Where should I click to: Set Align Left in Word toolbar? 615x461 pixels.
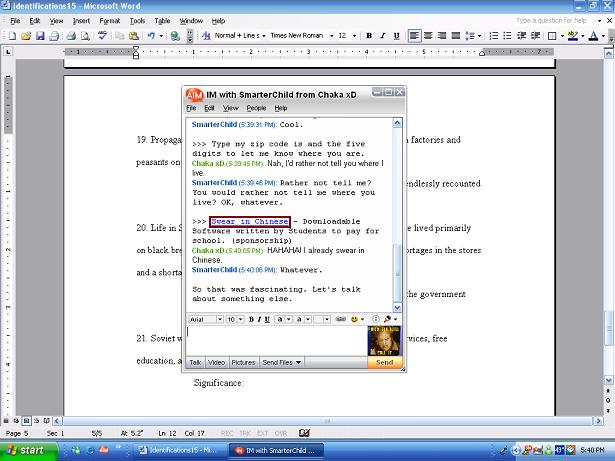(x=414, y=36)
